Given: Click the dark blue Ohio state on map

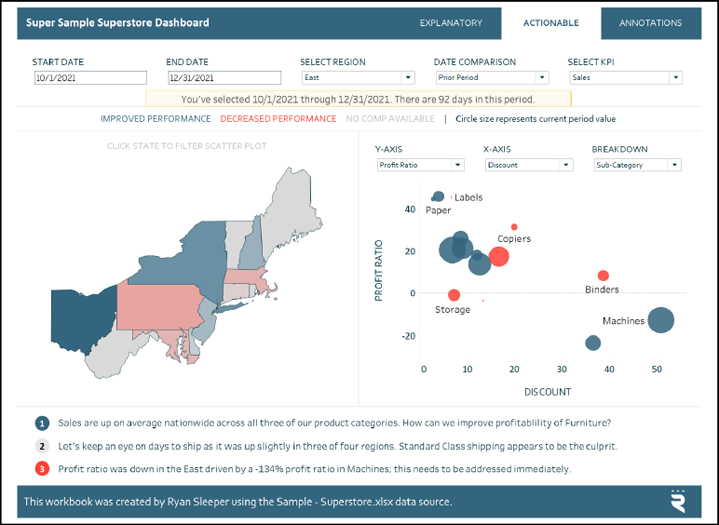Looking at the screenshot, I should coord(80,321).
